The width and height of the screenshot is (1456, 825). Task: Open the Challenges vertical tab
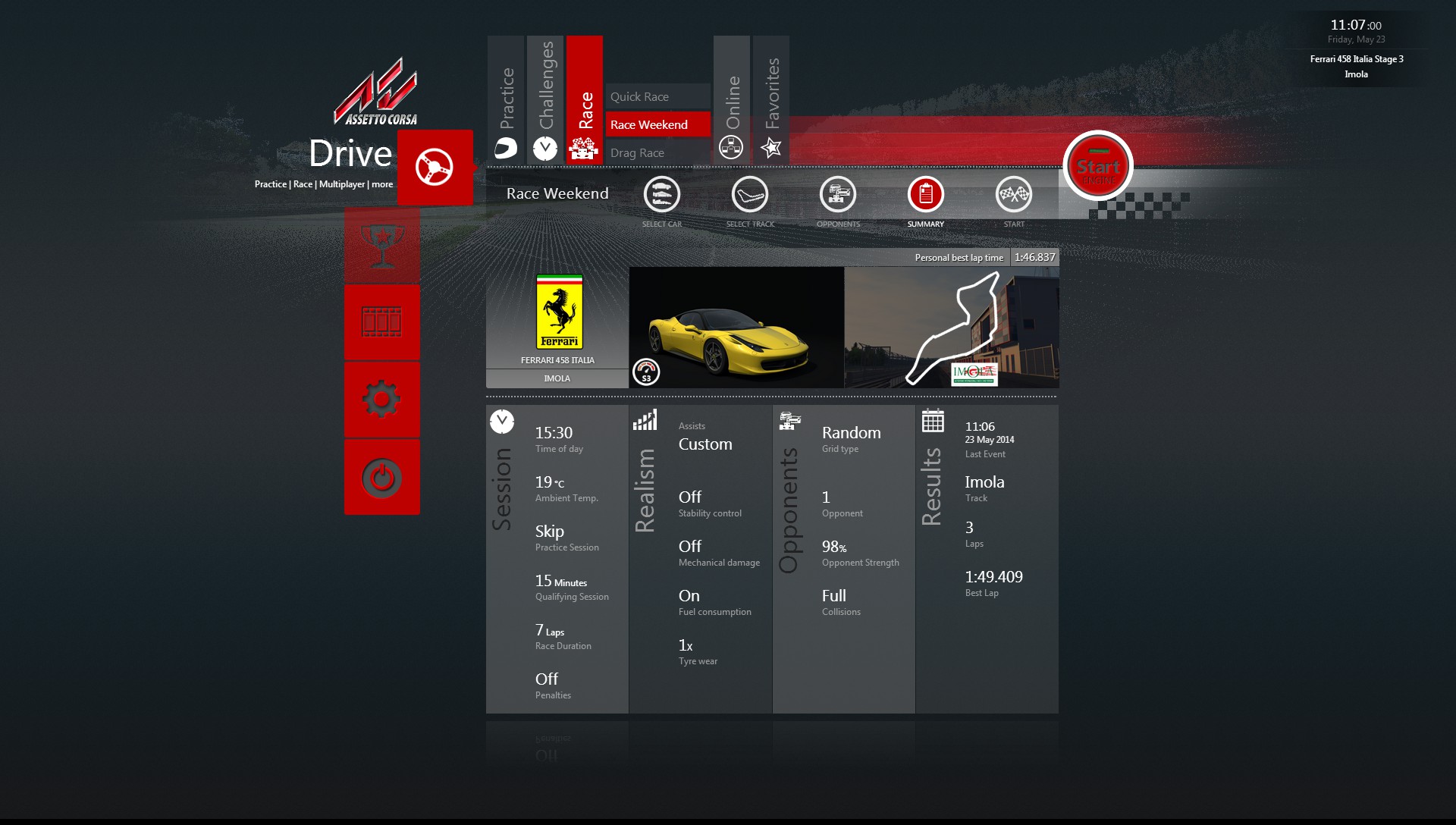pyautogui.click(x=545, y=100)
